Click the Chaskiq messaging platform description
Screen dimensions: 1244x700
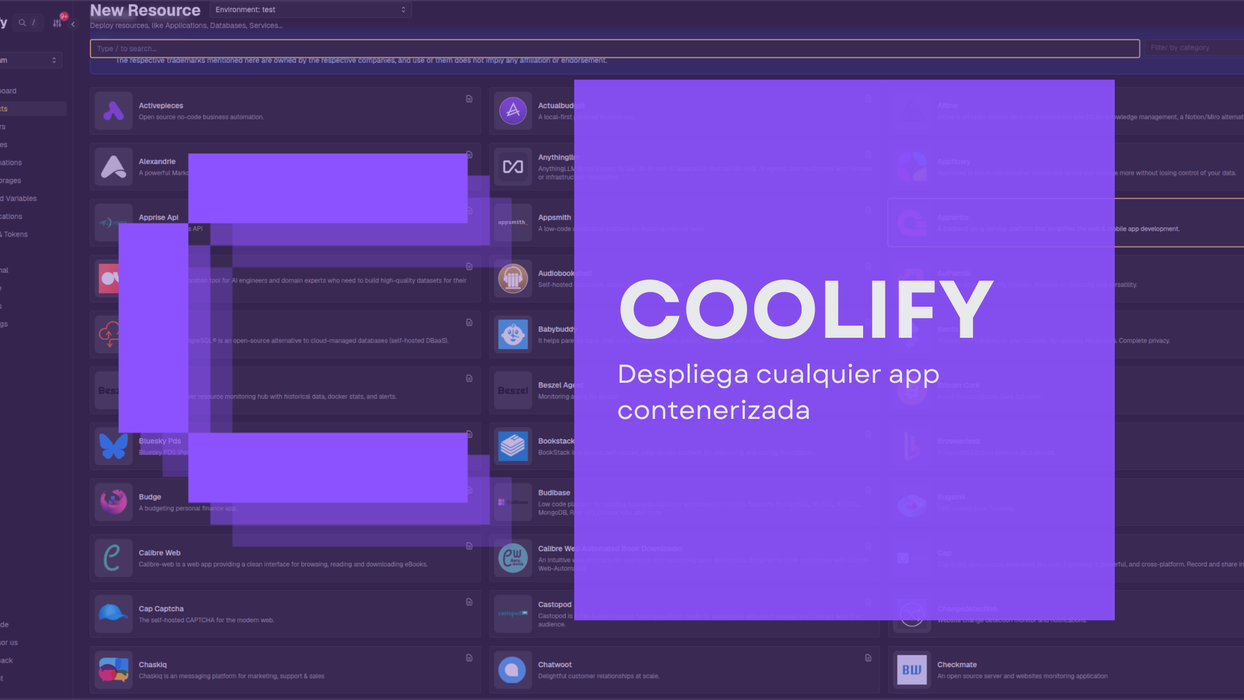coord(231,676)
